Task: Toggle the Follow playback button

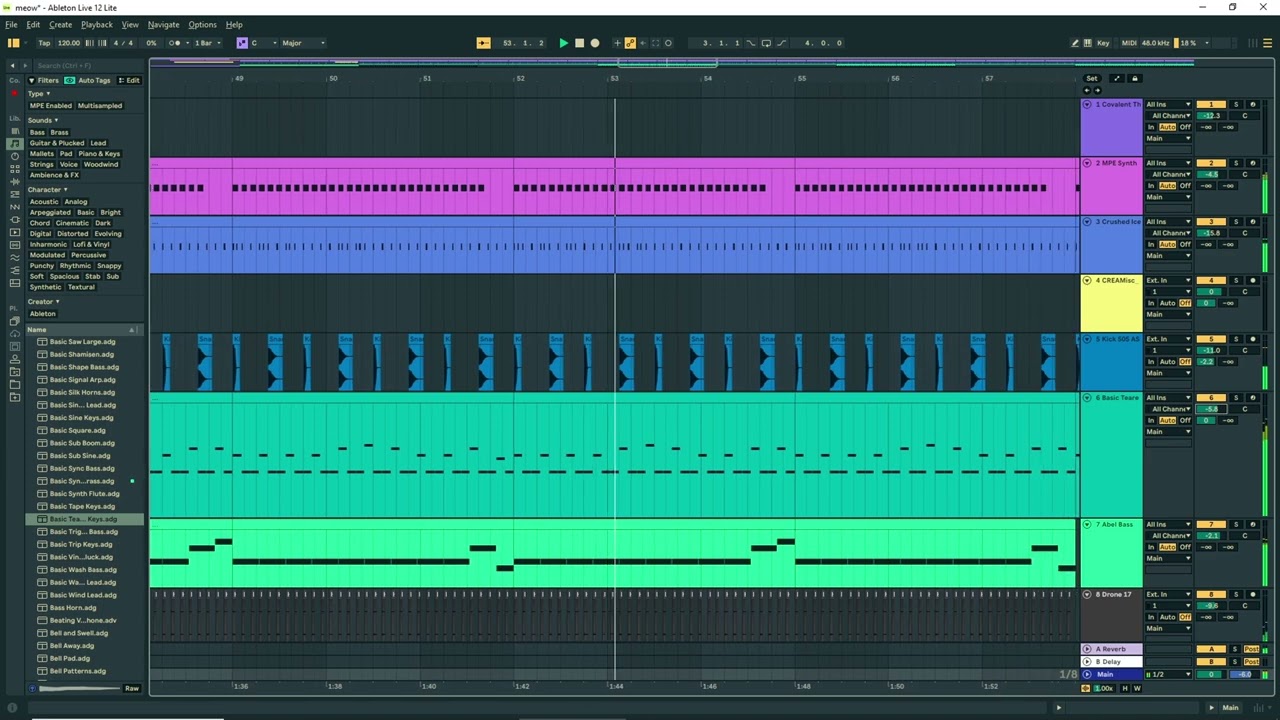Action: point(483,43)
